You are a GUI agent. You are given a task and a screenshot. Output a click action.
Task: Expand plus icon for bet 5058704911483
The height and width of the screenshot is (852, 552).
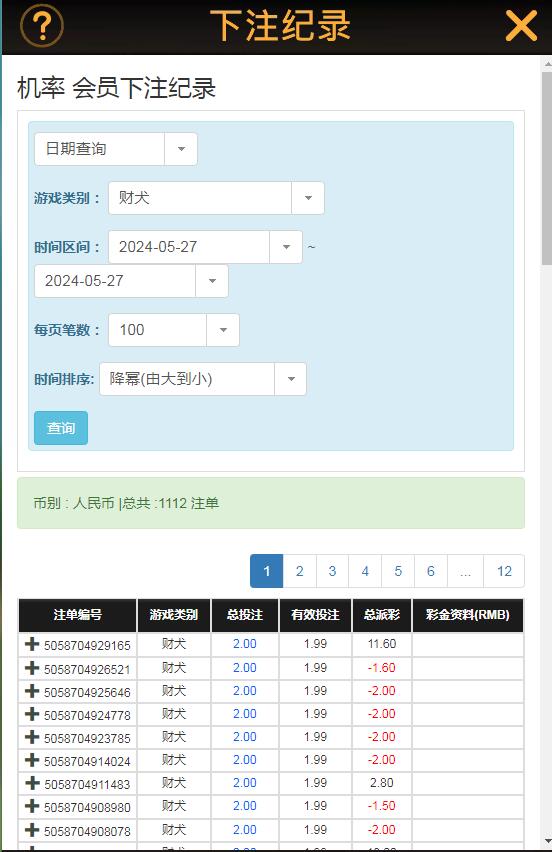coord(32,783)
